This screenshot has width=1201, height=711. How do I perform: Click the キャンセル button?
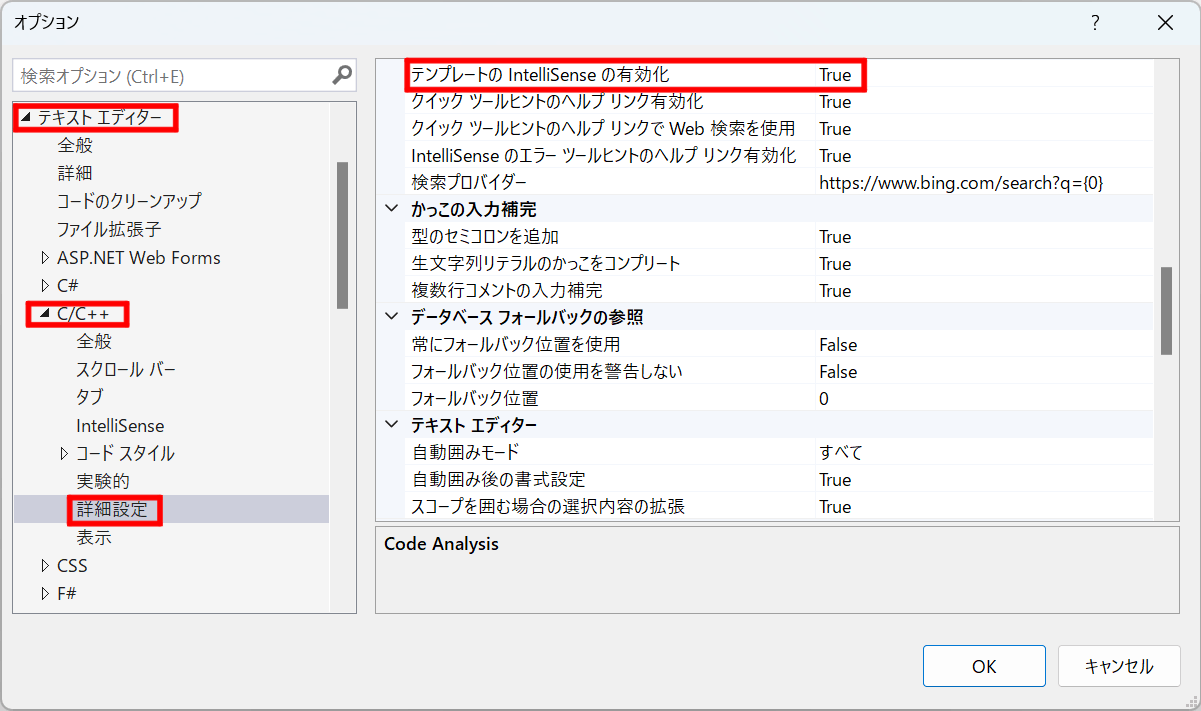(1119, 666)
